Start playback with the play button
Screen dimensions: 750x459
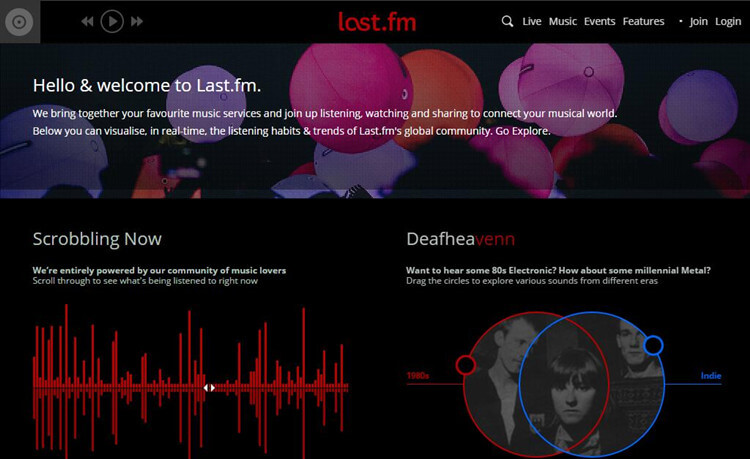(112, 22)
